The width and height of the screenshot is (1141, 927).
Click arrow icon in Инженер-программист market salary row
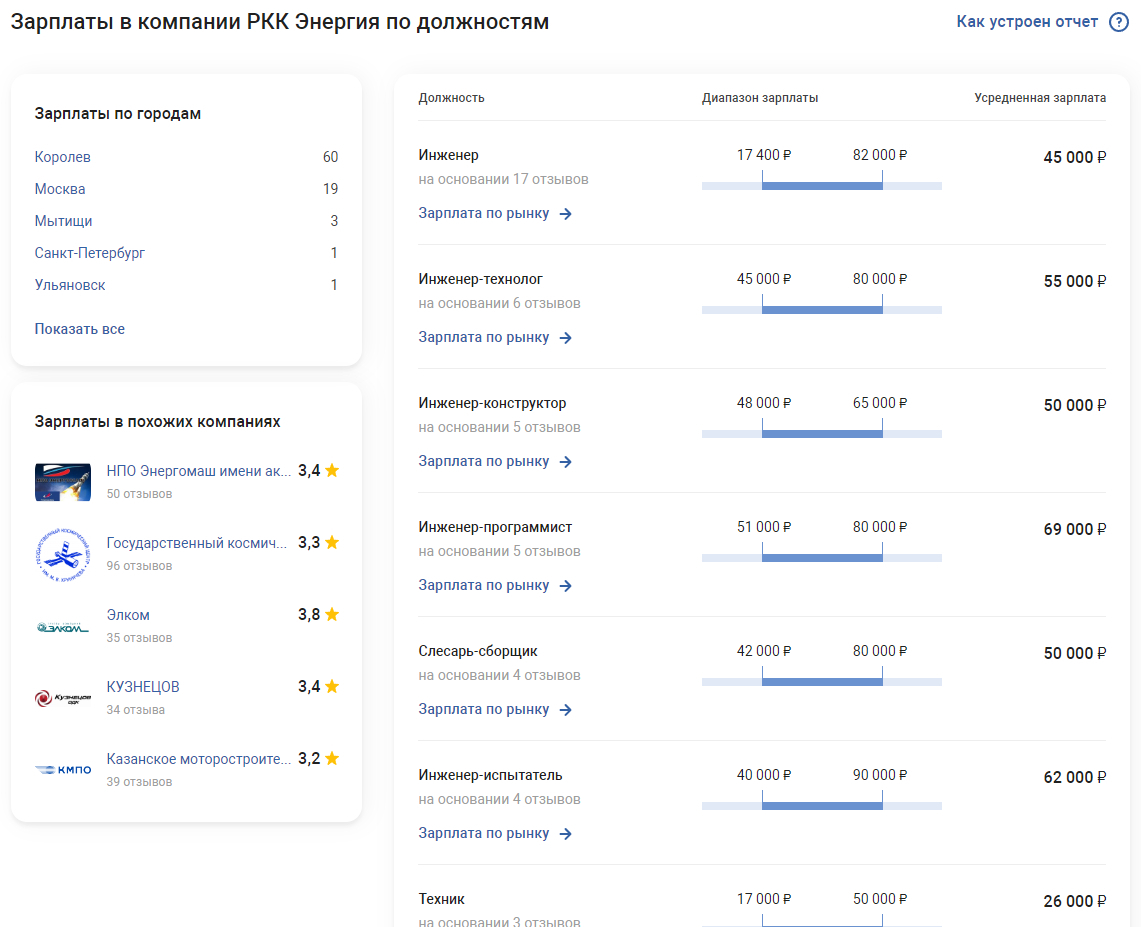click(565, 586)
